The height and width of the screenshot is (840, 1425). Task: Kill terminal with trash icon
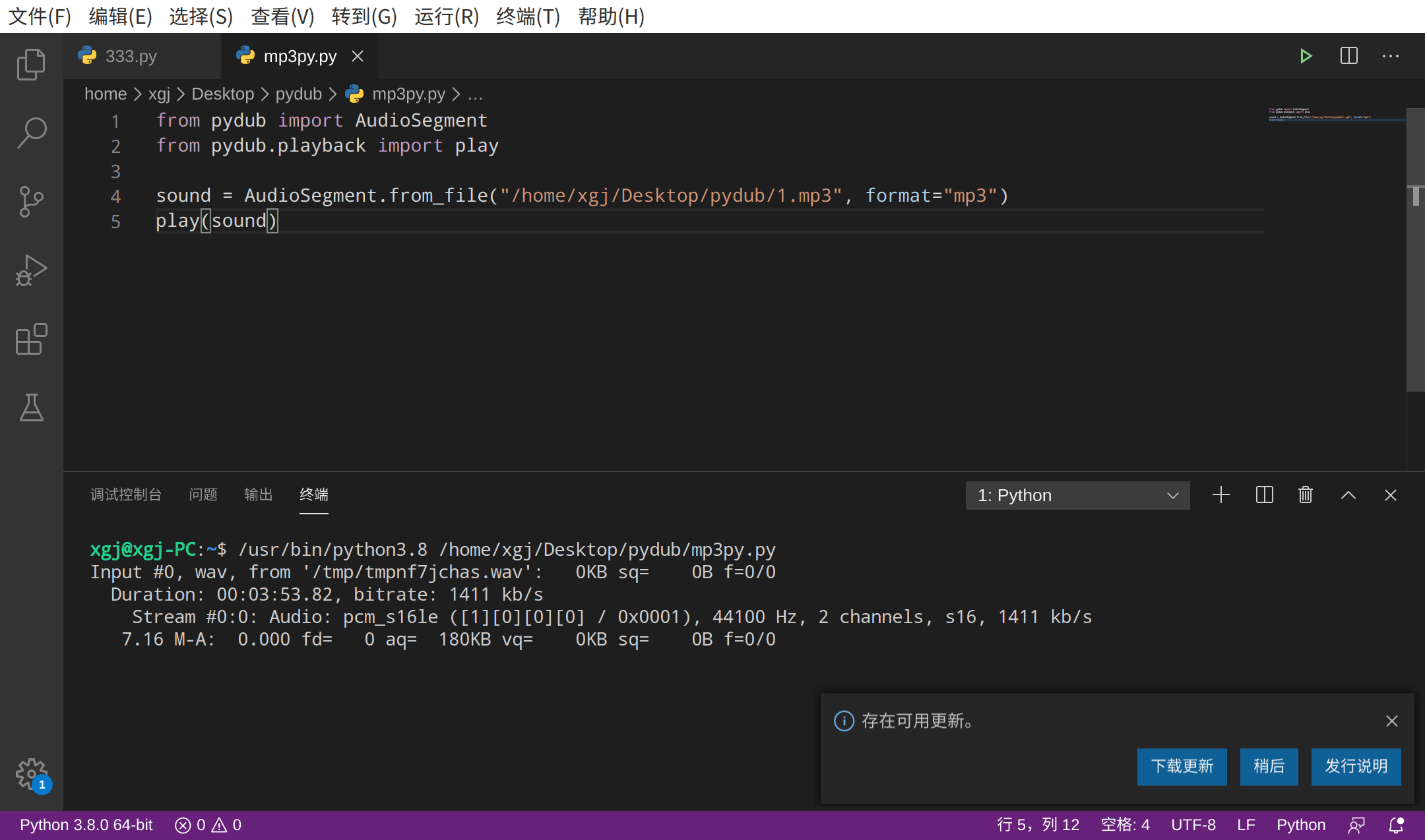(1306, 495)
